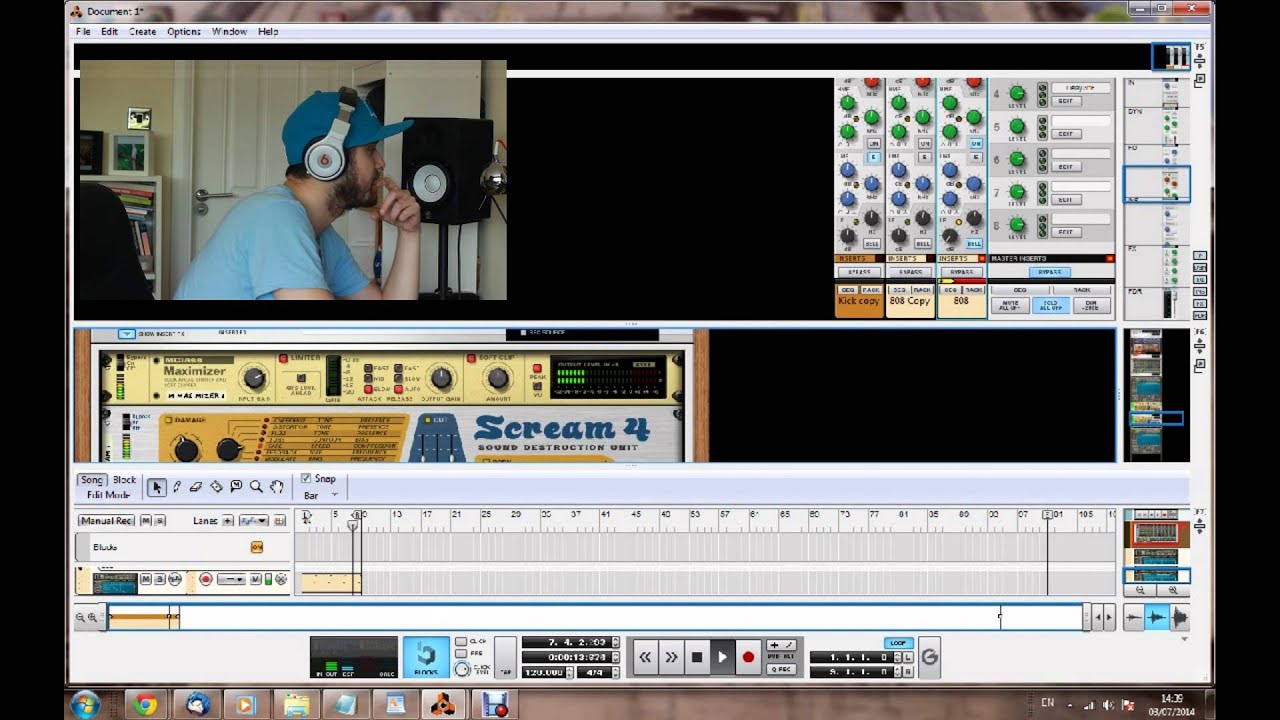The width and height of the screenshot is (1280, 720).
Task: Toggle the Snap checkbox
Action: tap(306, 478)
